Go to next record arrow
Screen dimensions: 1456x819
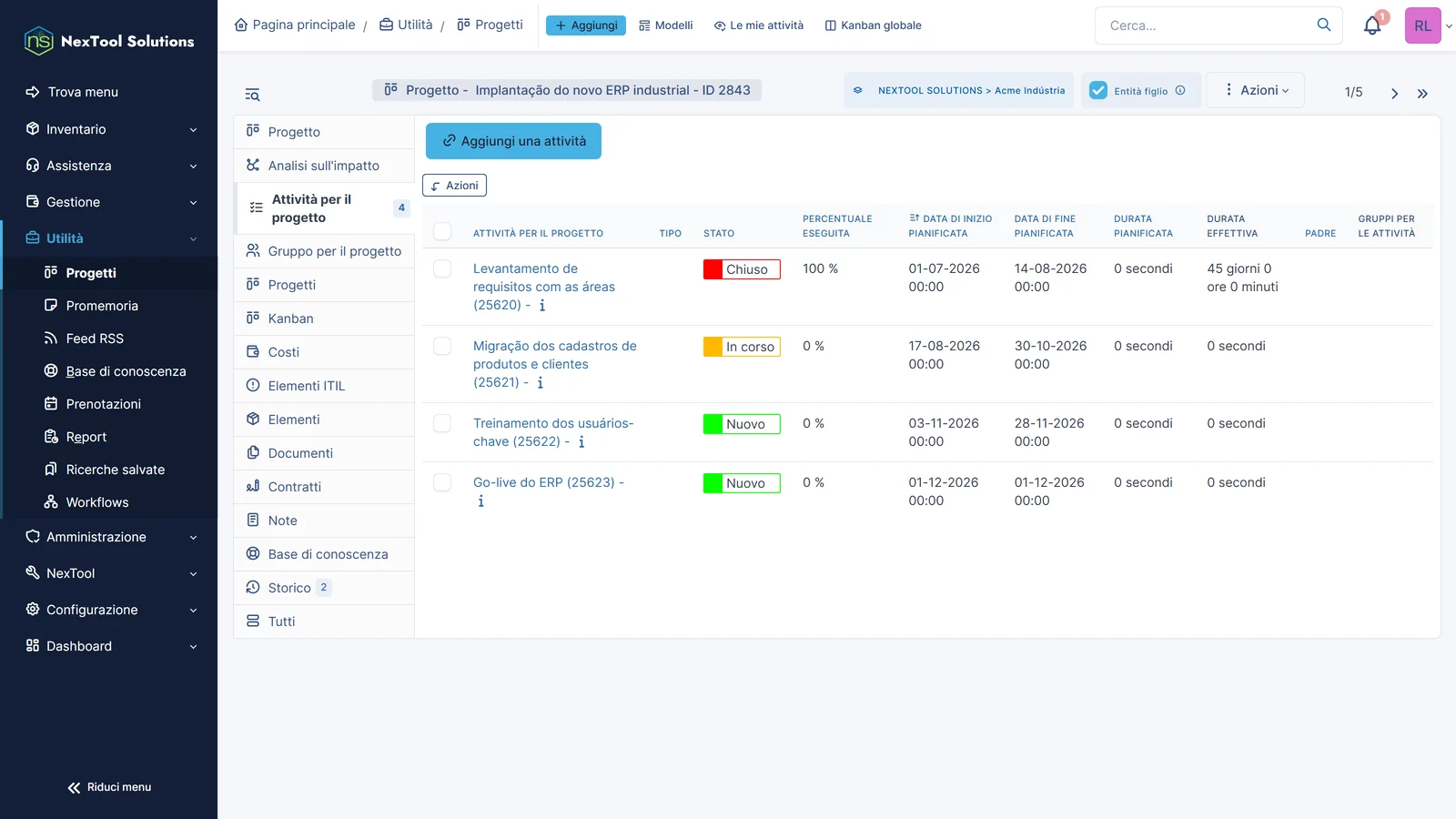(1394, 93)
